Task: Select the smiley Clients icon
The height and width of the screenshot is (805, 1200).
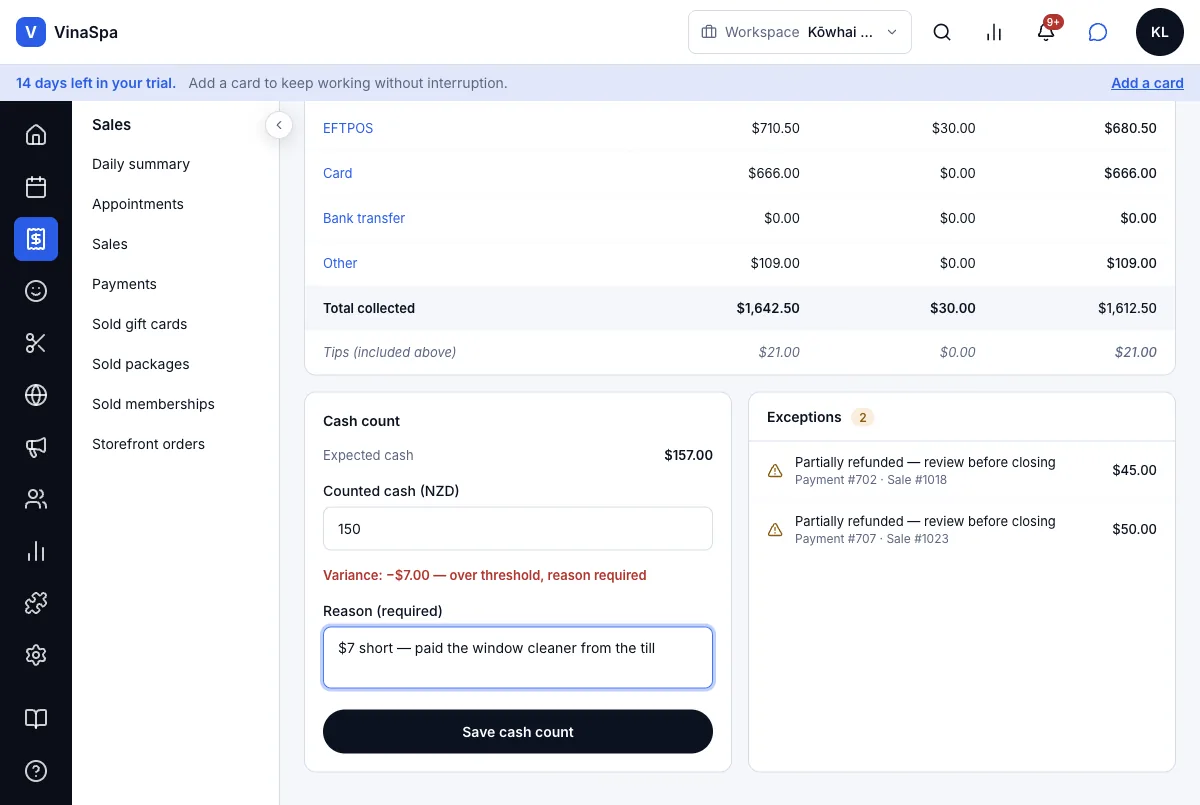Action: (x=36, y=291)
